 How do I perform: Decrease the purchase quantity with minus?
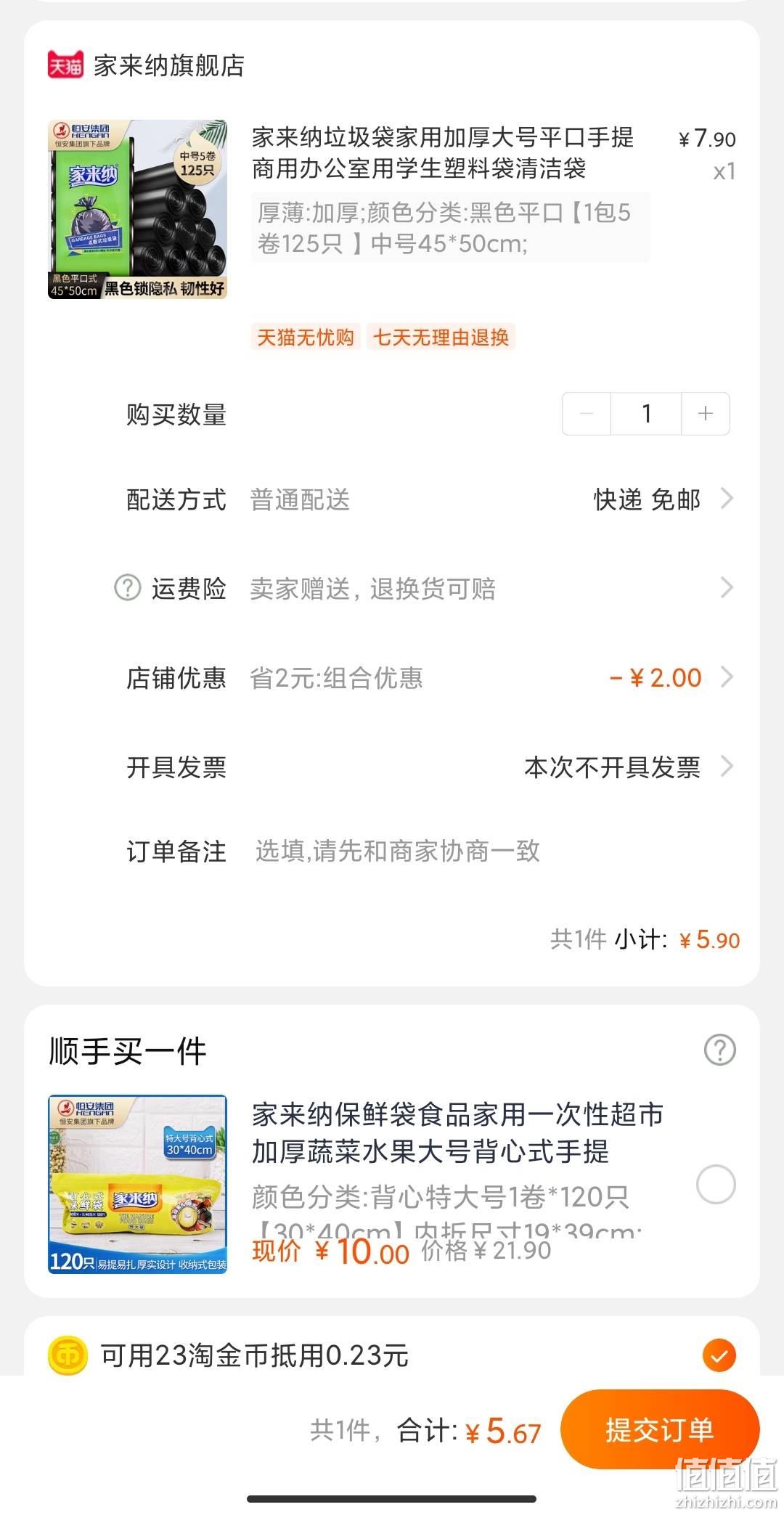click(587, 414)
